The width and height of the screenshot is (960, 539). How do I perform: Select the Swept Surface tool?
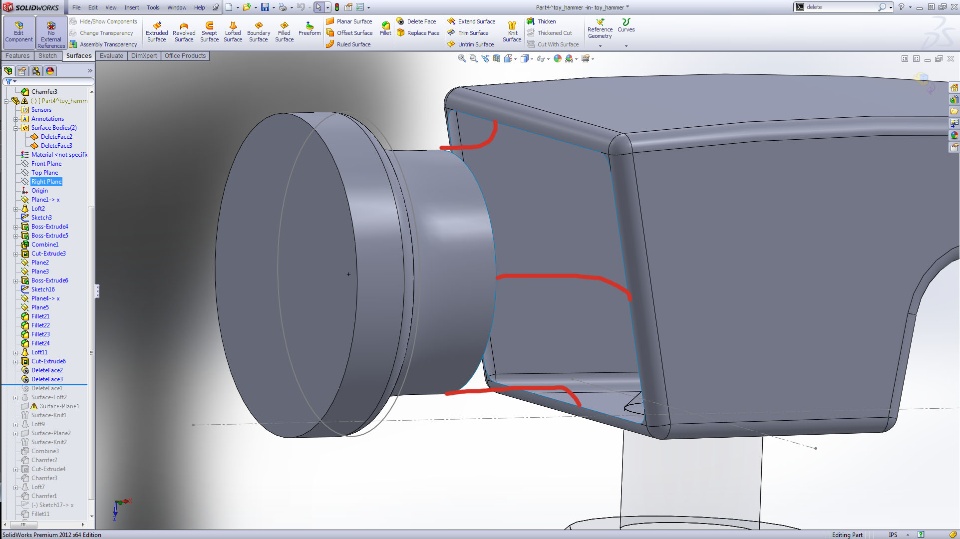click(209, 32)
